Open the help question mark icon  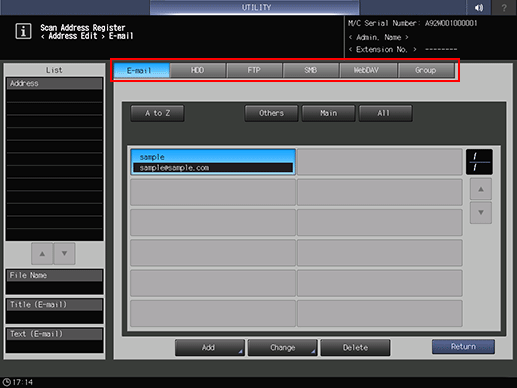click(x=504, y=7)
